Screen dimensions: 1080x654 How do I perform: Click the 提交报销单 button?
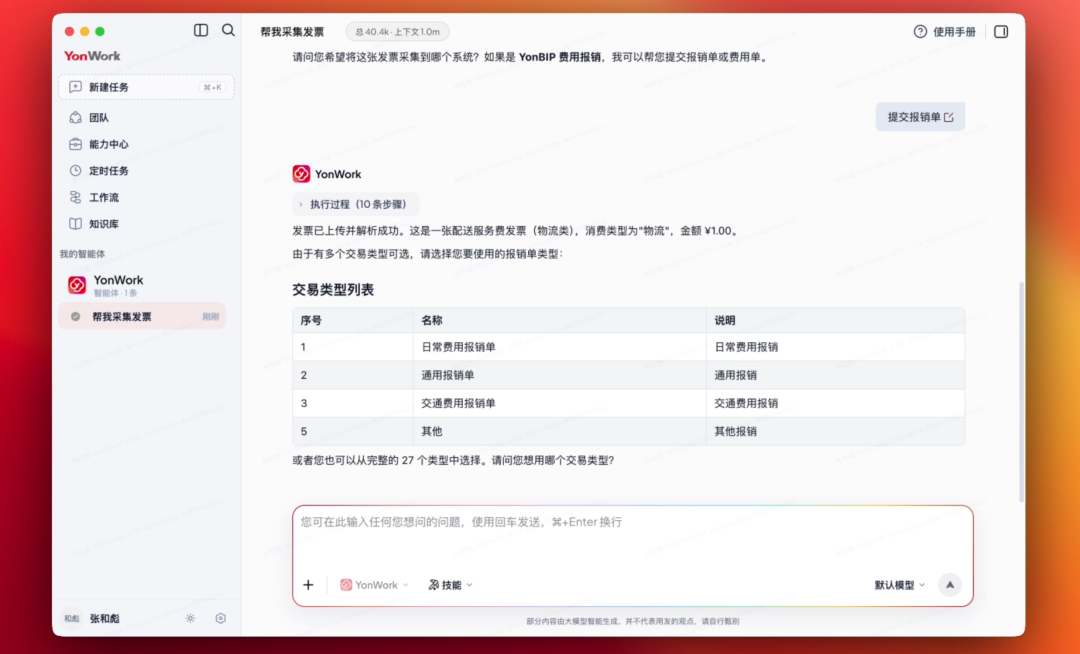coord(920,117)
